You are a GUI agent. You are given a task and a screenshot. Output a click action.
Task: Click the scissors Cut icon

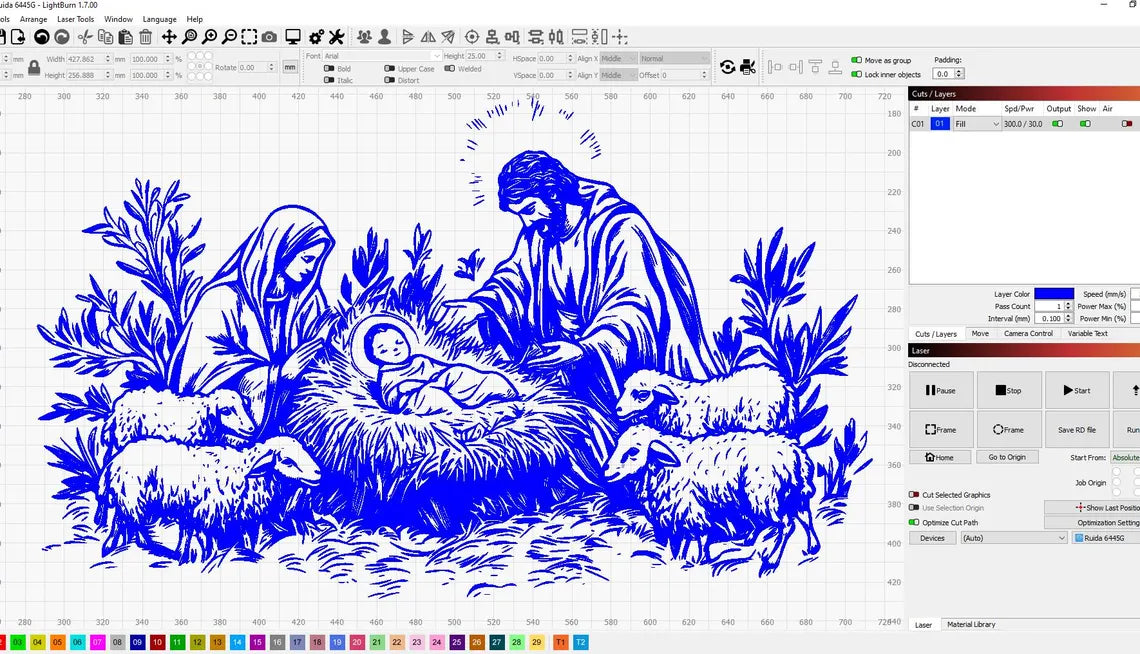[x=85, y=37]
